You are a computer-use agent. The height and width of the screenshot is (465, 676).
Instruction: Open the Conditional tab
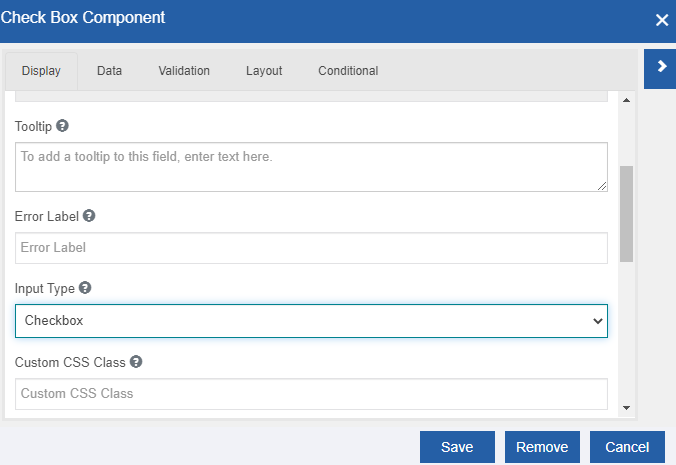pyautogui.click(x=348, y=71)
